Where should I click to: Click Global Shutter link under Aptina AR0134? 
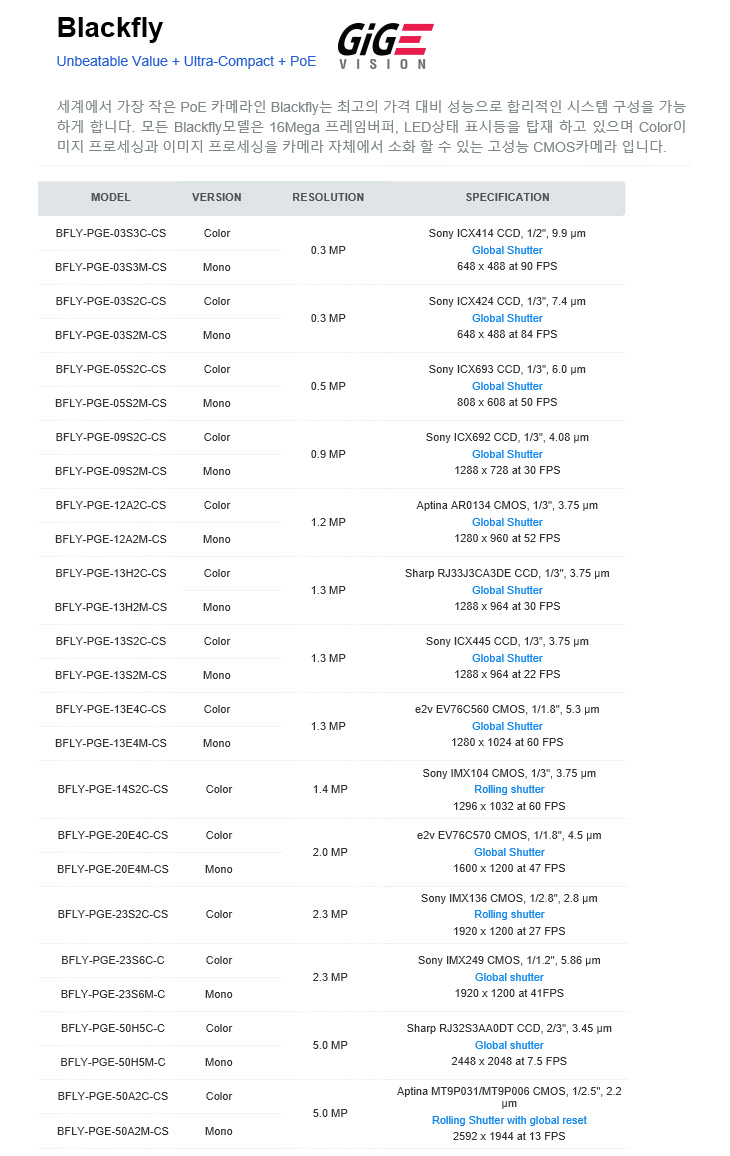click(x=507, y=522)
